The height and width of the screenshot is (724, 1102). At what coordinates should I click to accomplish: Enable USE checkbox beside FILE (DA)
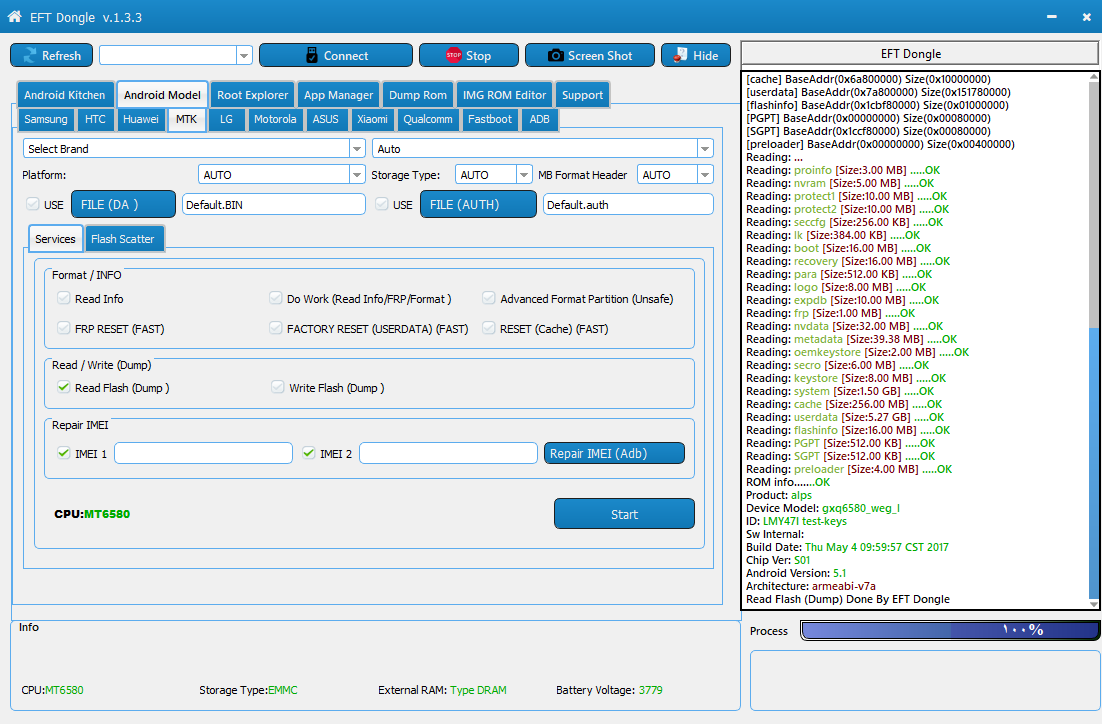coord(32,204)
